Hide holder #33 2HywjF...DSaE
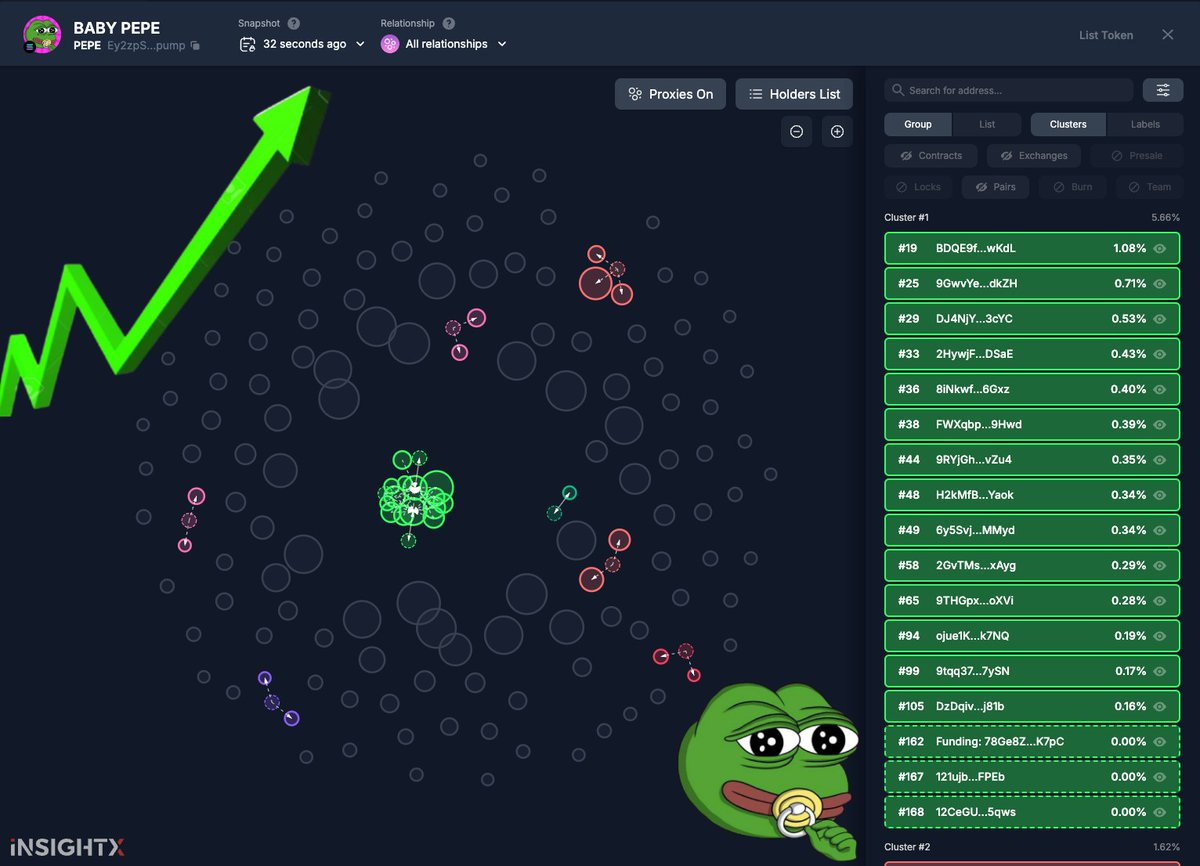 click(1160, 354)
